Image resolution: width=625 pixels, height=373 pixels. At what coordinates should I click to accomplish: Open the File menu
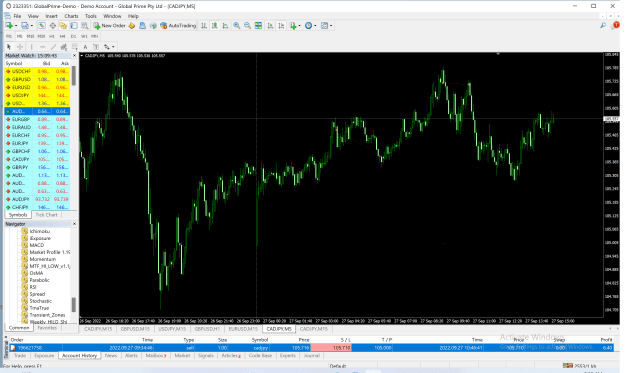pyautogui.click(x=17, y=16)
